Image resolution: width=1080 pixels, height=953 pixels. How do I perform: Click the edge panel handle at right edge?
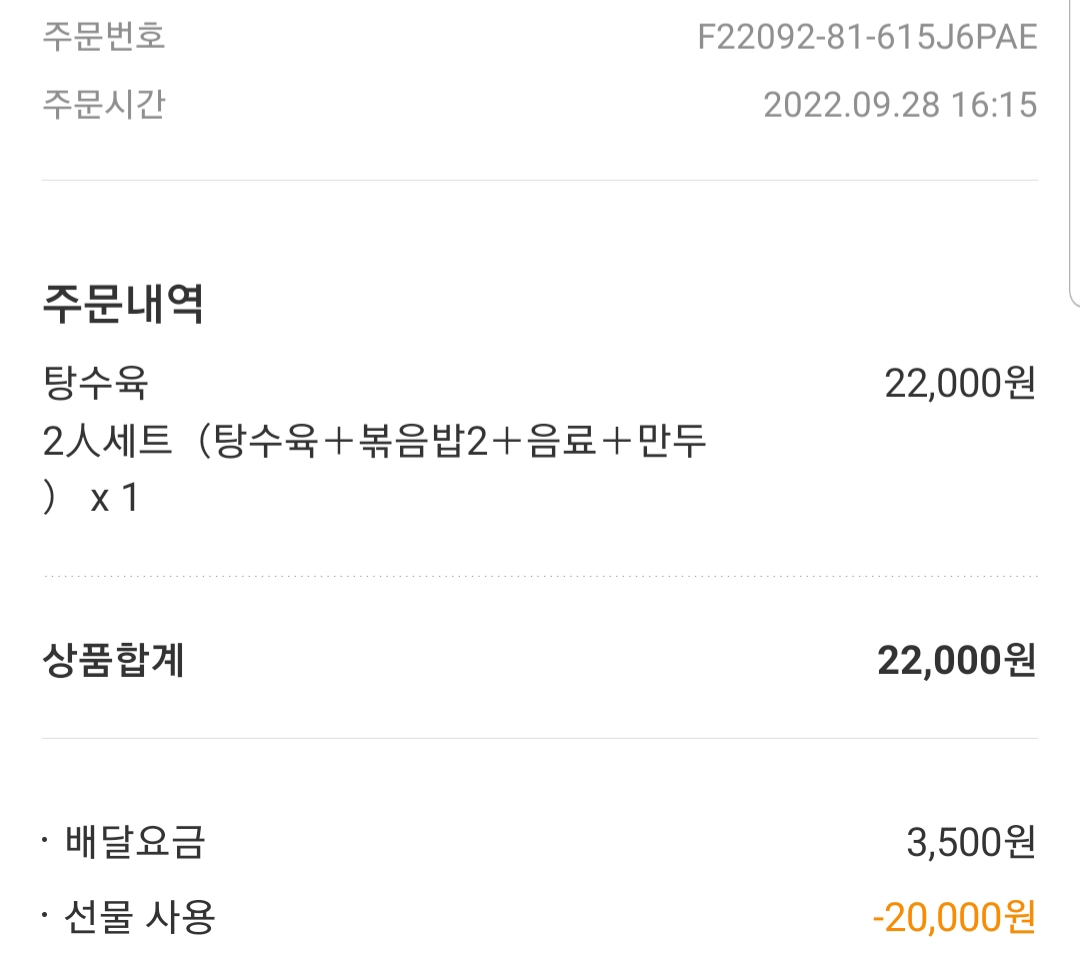[x=1074, y=153]
